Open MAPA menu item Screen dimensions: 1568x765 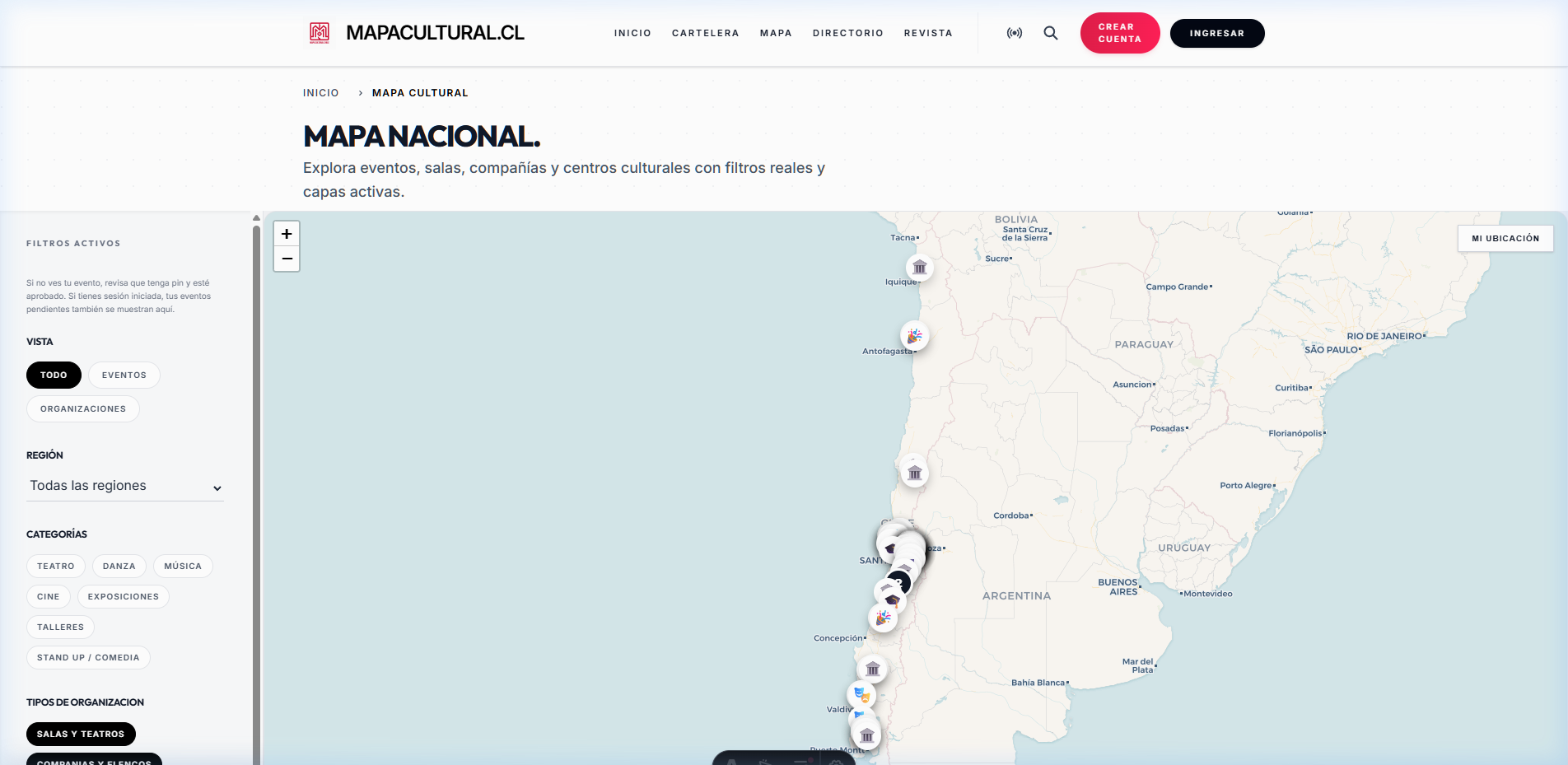pyautogui.click(x=776, y=33)
